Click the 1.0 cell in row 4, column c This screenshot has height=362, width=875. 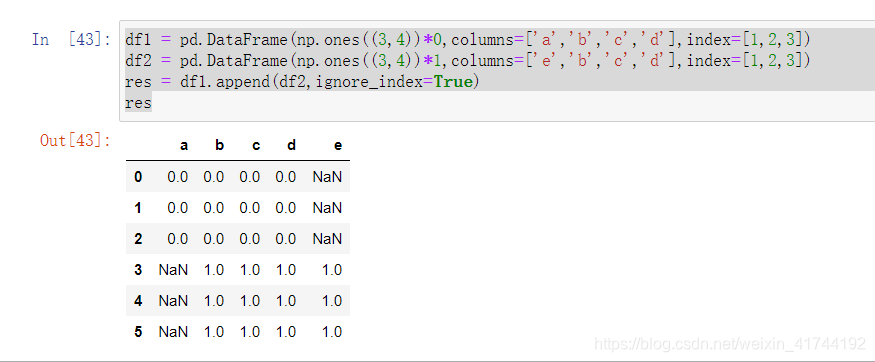[x=249, y=301]
